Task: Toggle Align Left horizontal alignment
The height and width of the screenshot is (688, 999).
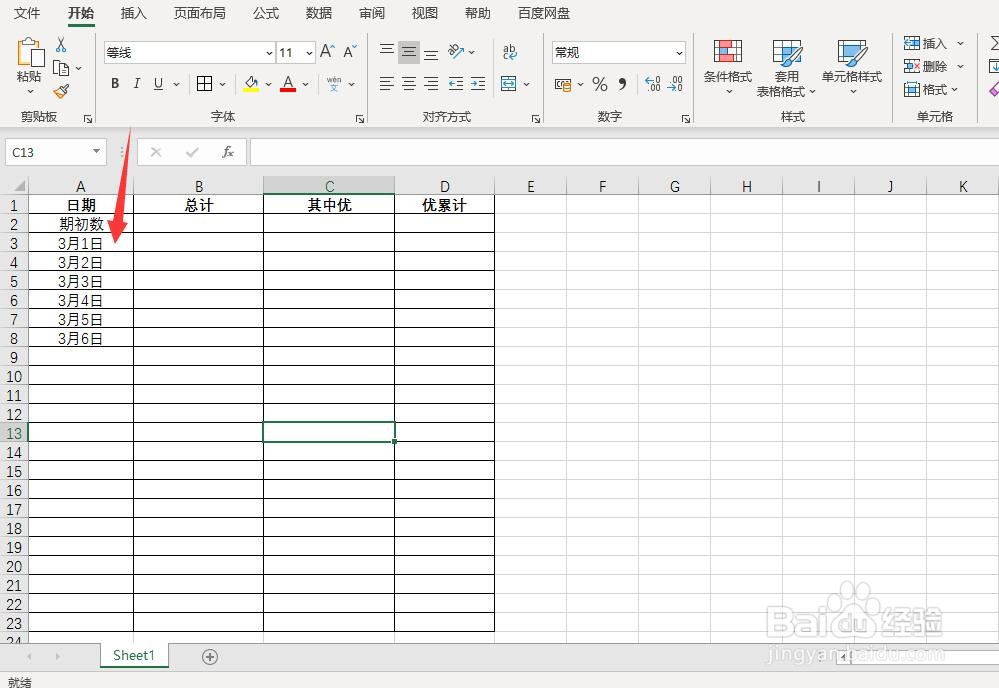Action: [387, 83]
